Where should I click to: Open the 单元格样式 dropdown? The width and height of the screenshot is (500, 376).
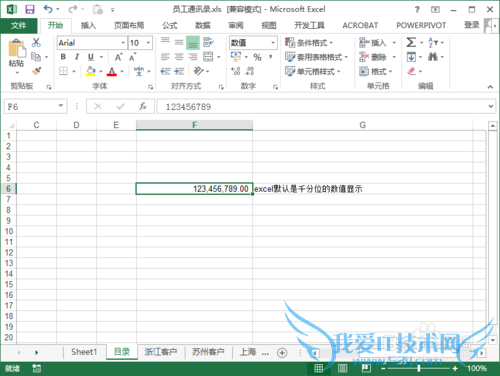point(312,71)
